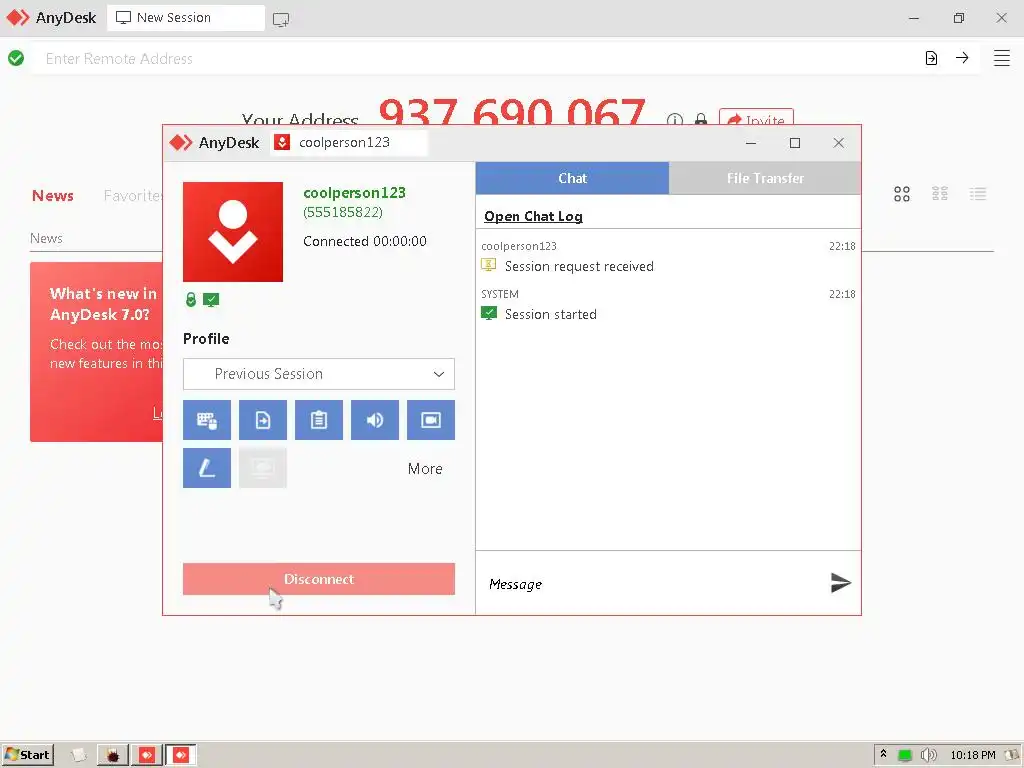Click the lock icon next to your address
Image resolution: width=1024 pixels, height=768 pixels.
701,119
